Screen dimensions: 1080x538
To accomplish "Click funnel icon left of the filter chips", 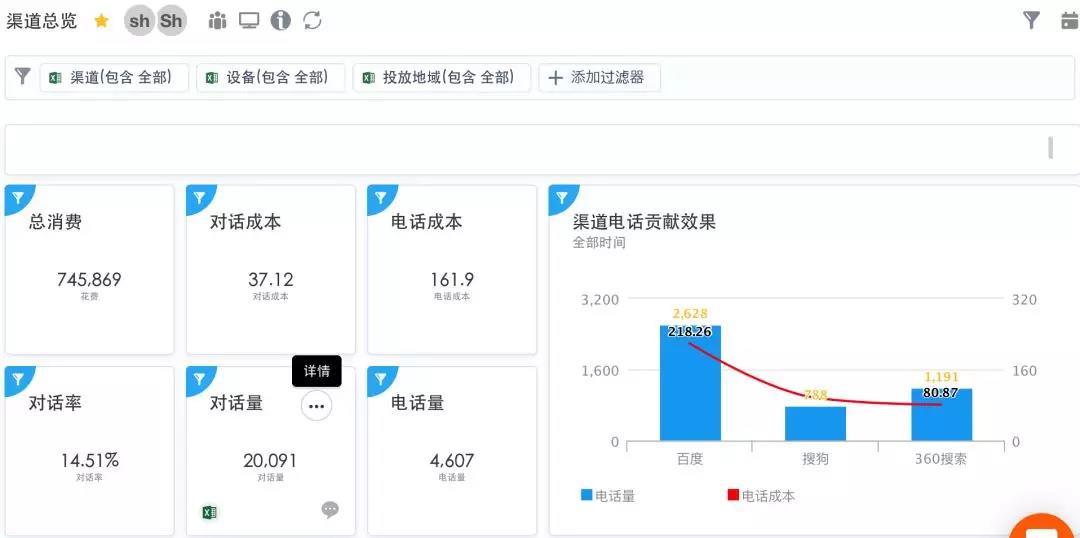I will pyautogui.click(x=23, y=76).
